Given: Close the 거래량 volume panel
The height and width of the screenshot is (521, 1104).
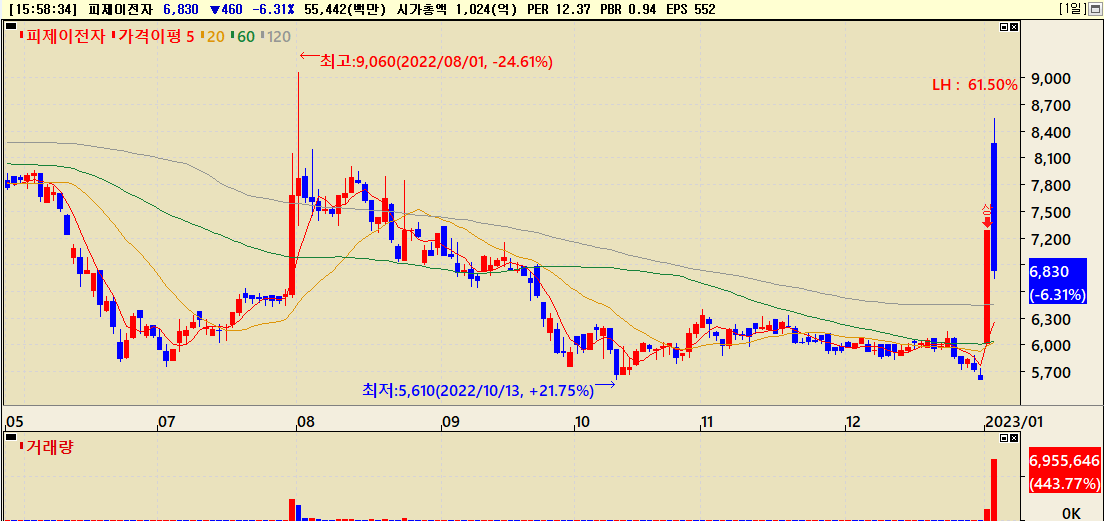Looking at the screenshot, I should pyautogui.click(x=1013, y=438).
